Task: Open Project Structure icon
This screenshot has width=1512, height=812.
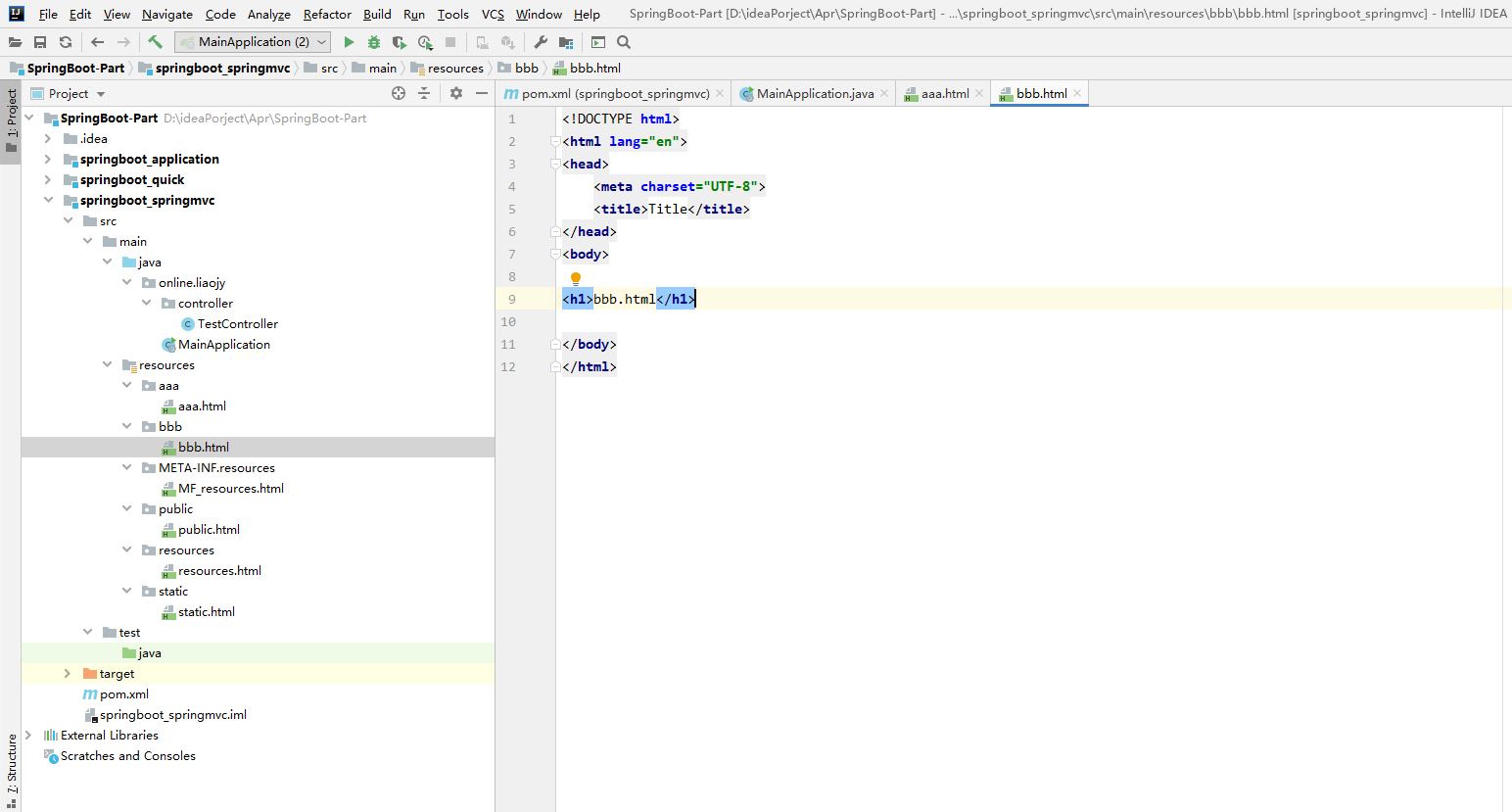Action: (x=566, y=42)
